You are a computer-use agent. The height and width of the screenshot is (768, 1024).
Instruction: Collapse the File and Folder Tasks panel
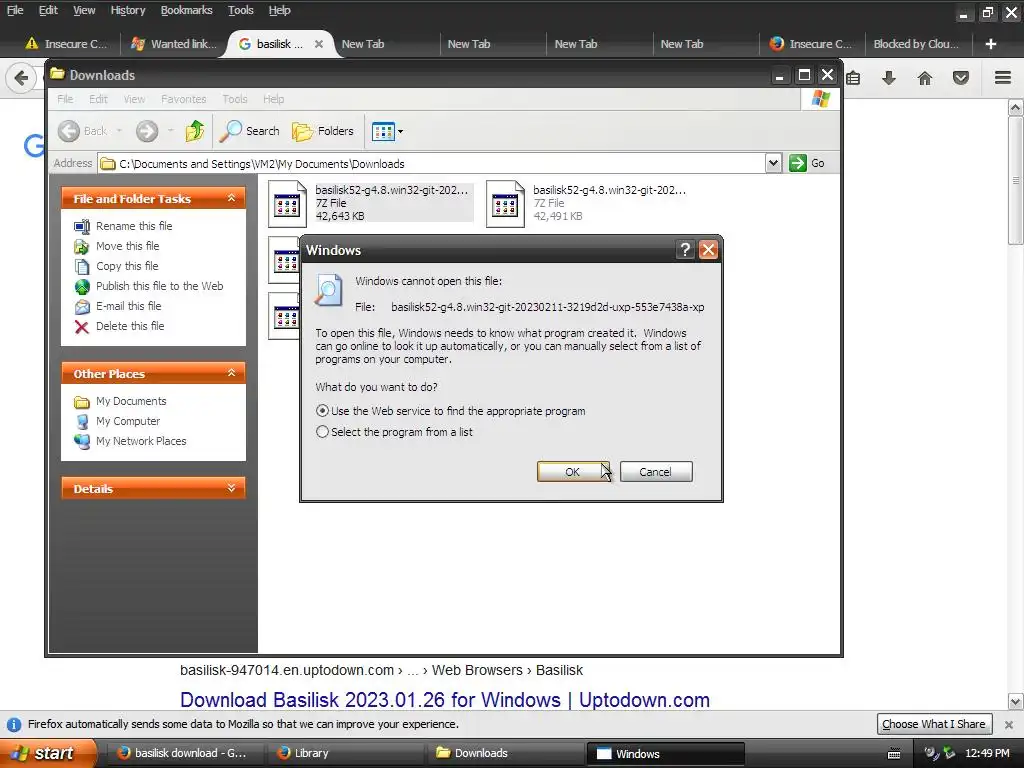click(x=231, y=198)
